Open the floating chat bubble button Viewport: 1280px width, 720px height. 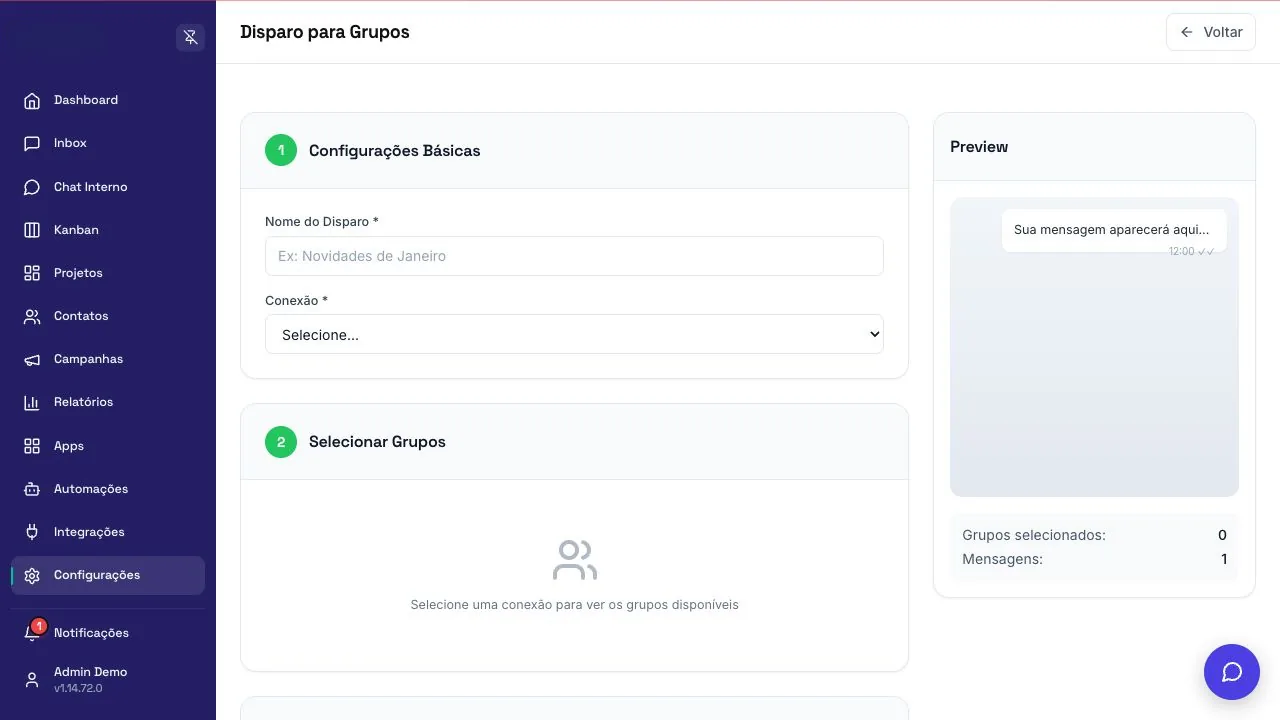1232,672
